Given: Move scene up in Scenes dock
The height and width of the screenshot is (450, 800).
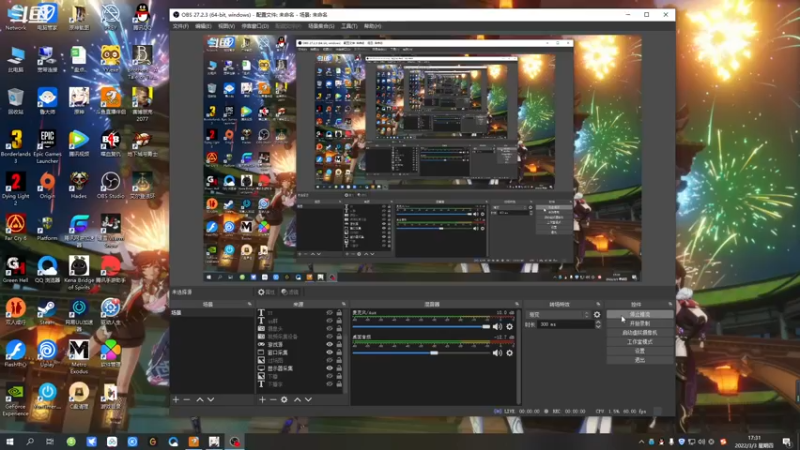Looking at the screenshot, I should tap(200, 399).
